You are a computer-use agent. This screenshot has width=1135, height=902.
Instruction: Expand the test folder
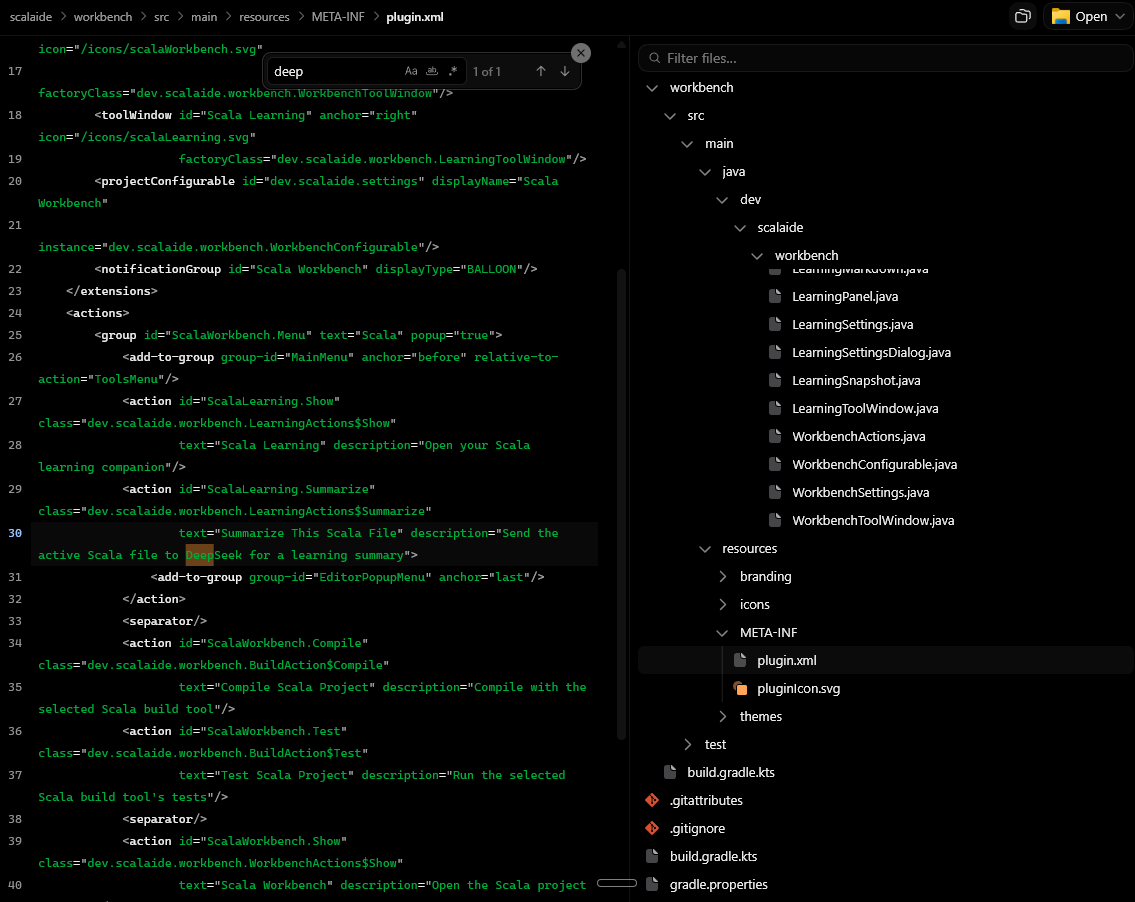(x=688, y=744)
